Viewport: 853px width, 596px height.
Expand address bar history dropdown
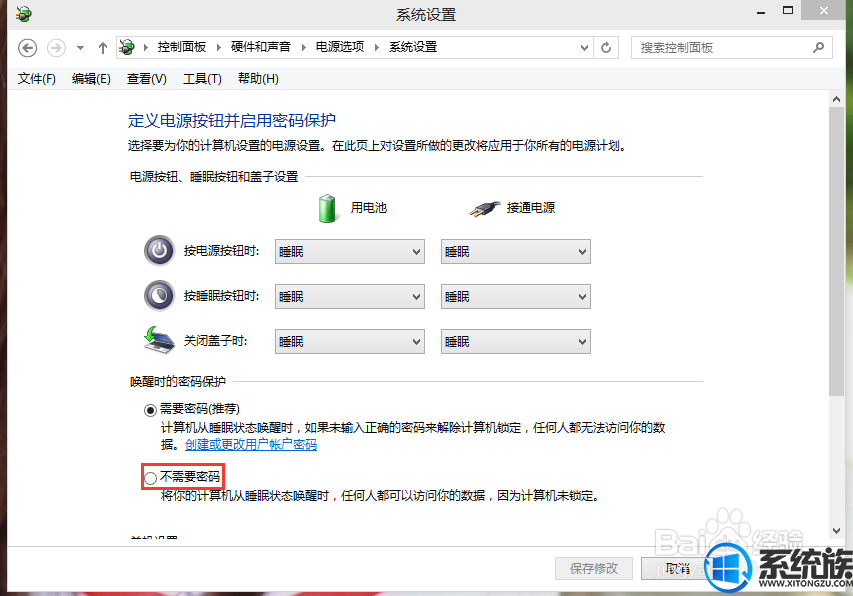click(584, 48)
